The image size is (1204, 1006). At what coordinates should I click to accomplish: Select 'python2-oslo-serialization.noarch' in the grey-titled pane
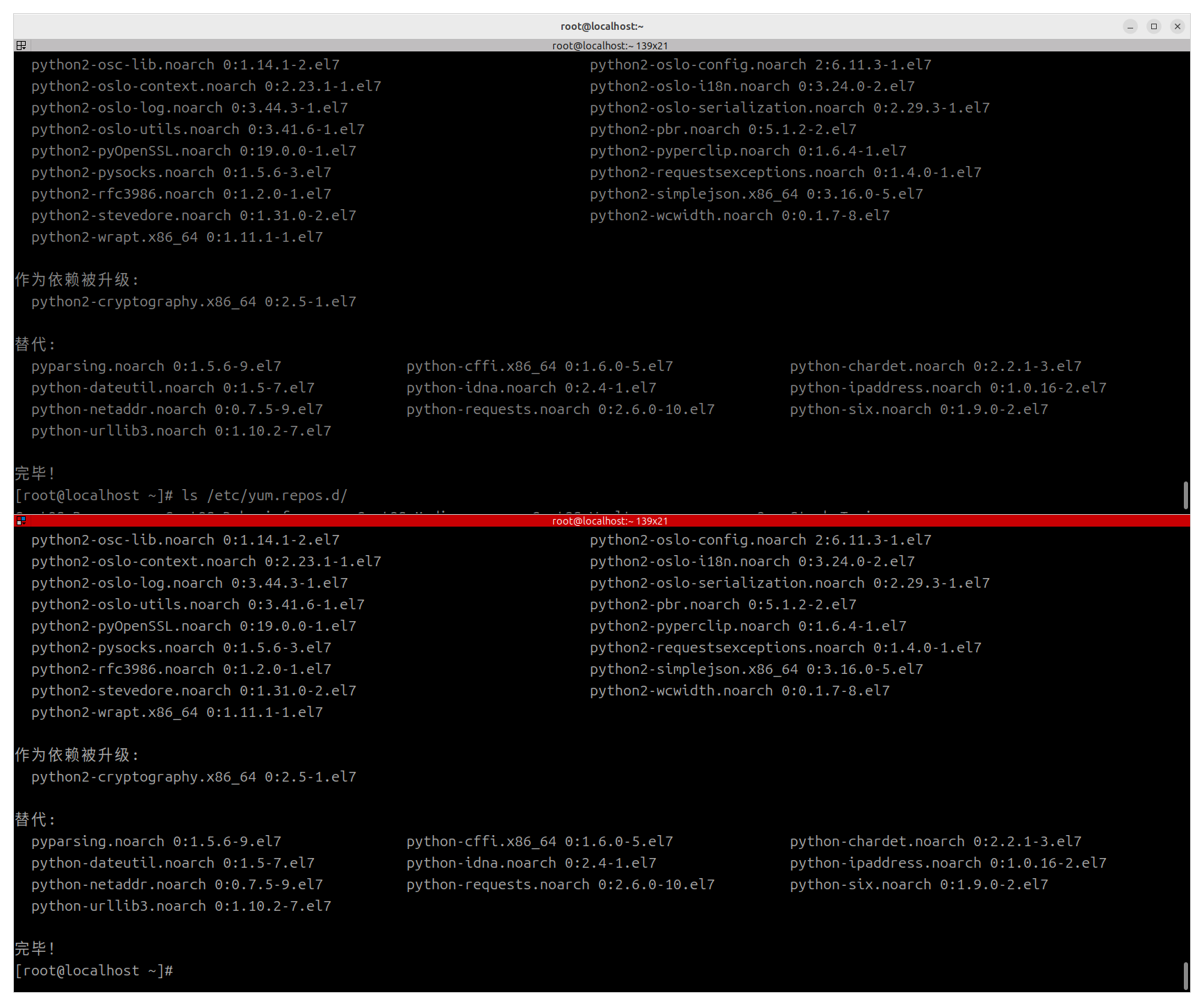point(727,108)
